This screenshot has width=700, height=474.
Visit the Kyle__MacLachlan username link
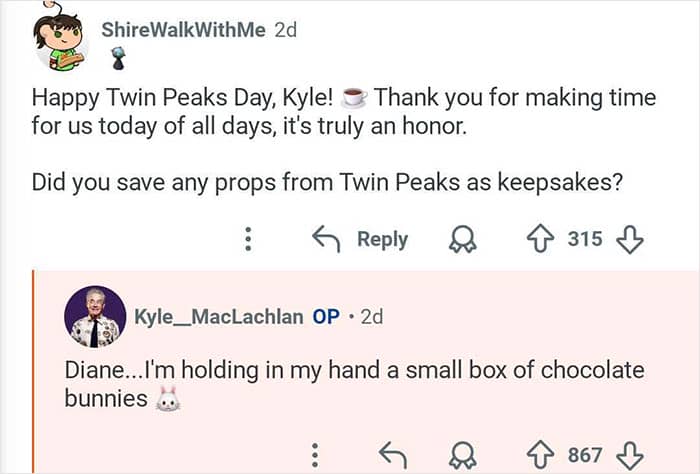pyautogui.click(x=218, y=316)
